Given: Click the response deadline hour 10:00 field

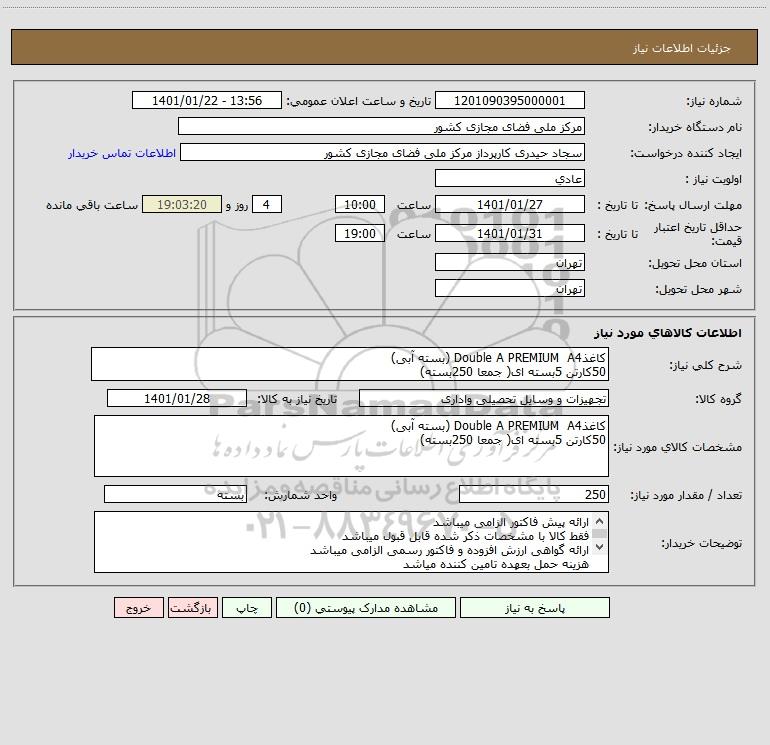Looking at the screenshot, I should 359,204.
